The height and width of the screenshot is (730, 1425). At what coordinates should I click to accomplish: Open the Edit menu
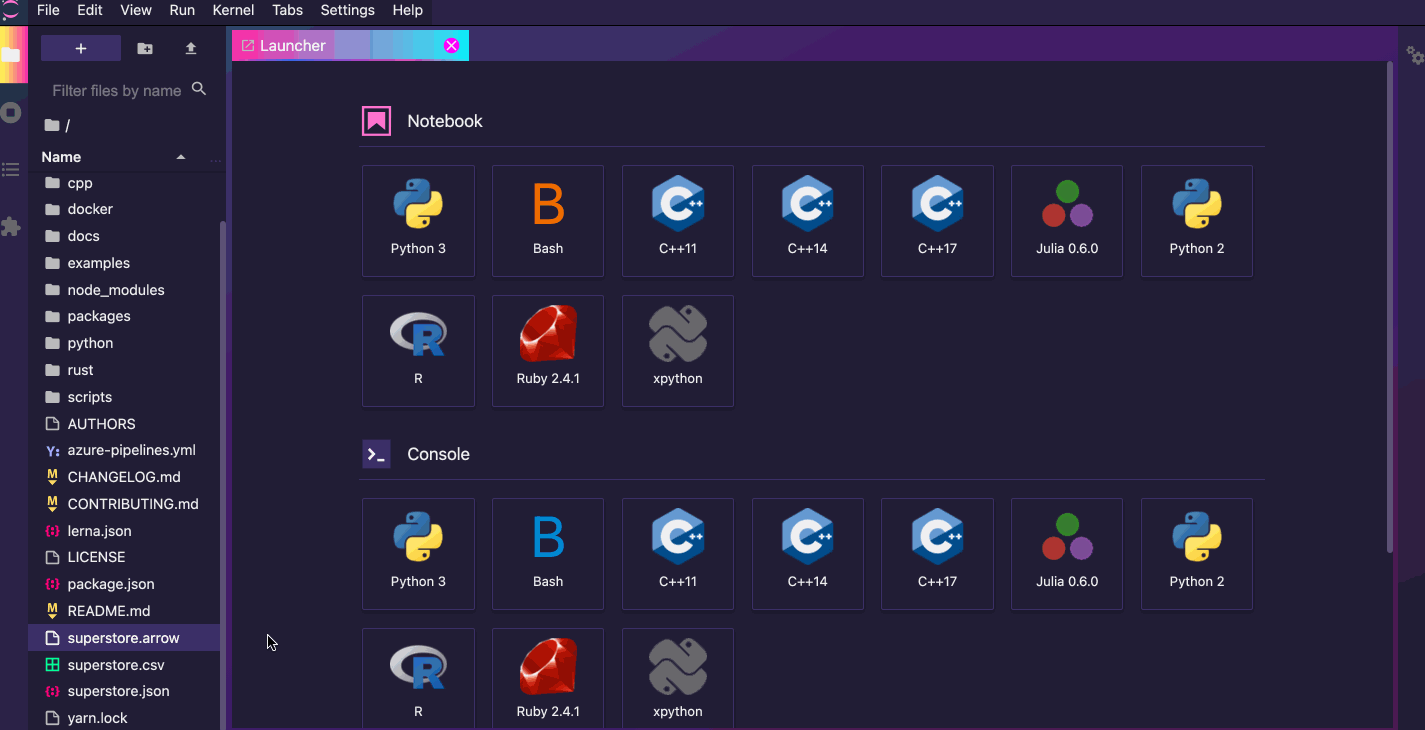coord(90,10)
